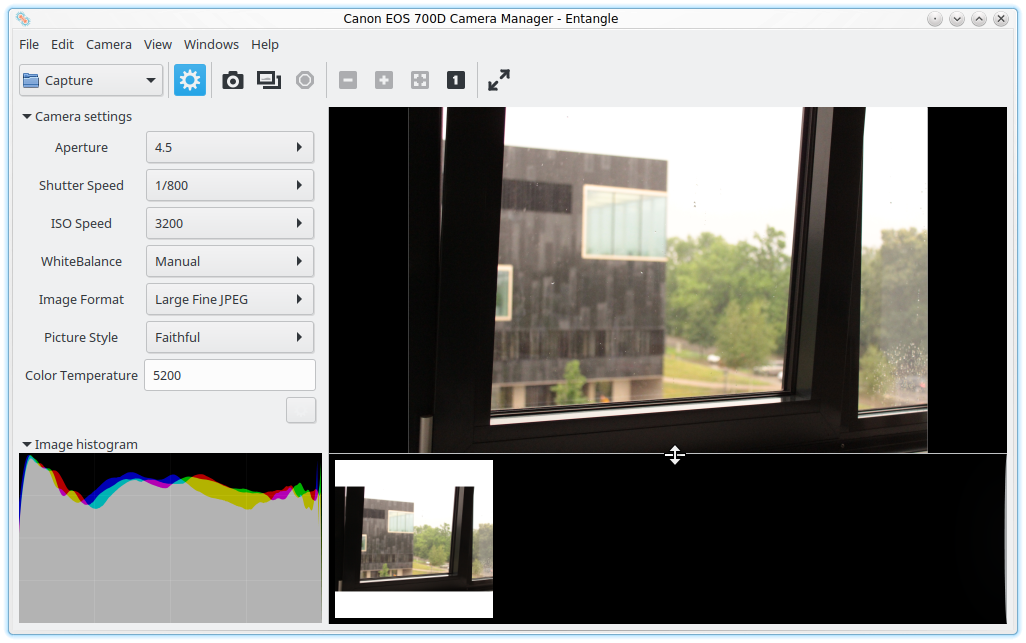The image size is (1026, 643).
Task: Enter fullscreen mode with arrows icon
Action: (x=499, y=81)
